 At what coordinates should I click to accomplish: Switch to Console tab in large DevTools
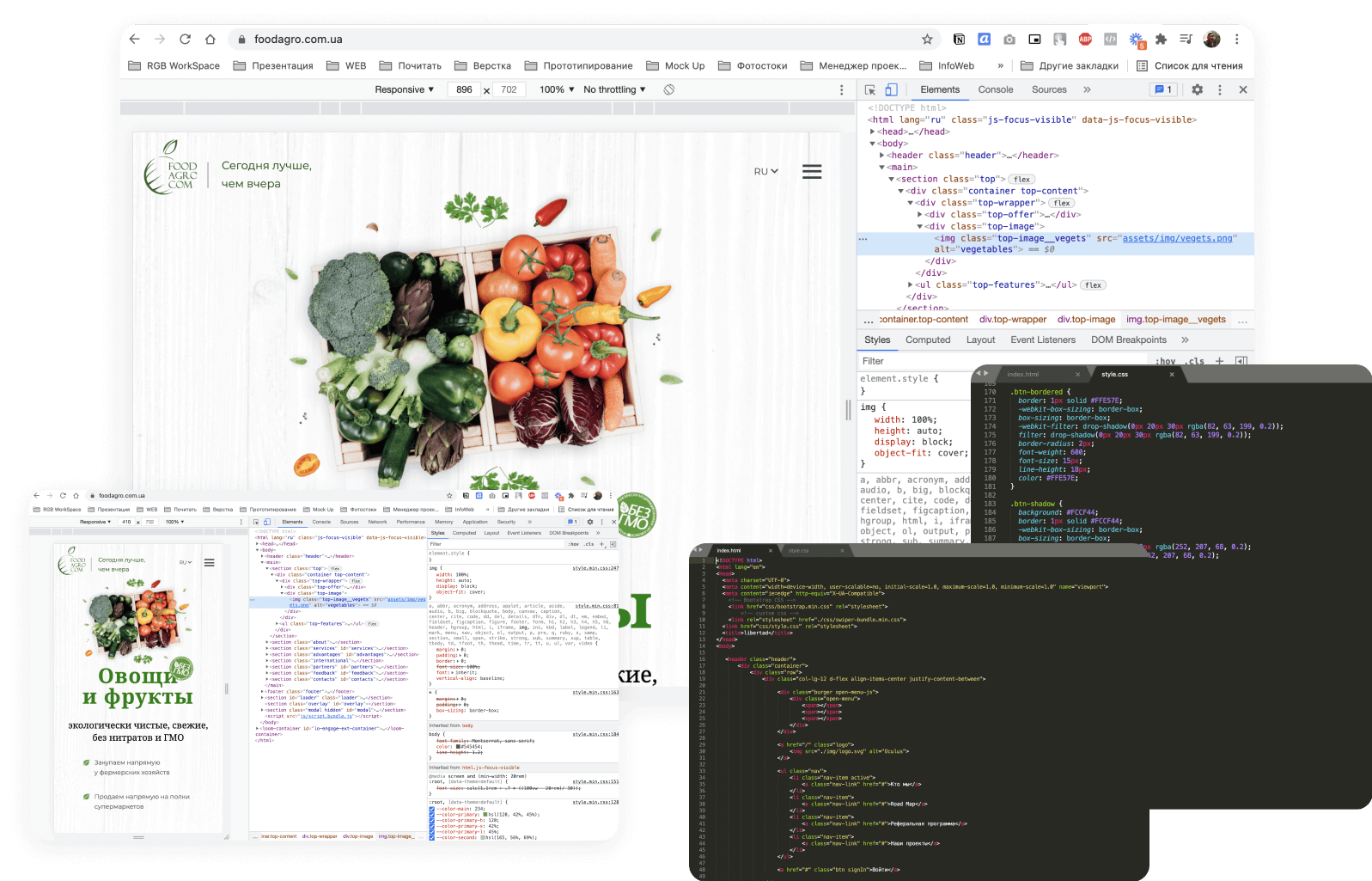pos(996,89)
